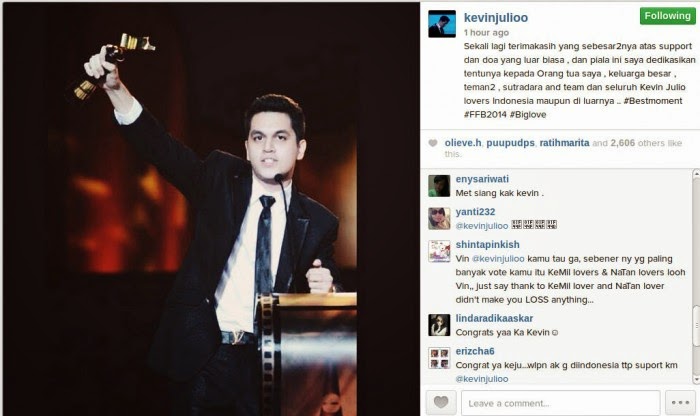Image resolution: width=700 pixels, height=416 pixels.
Task: Click the award ceremony photo
Action: [x=211, y=209]
